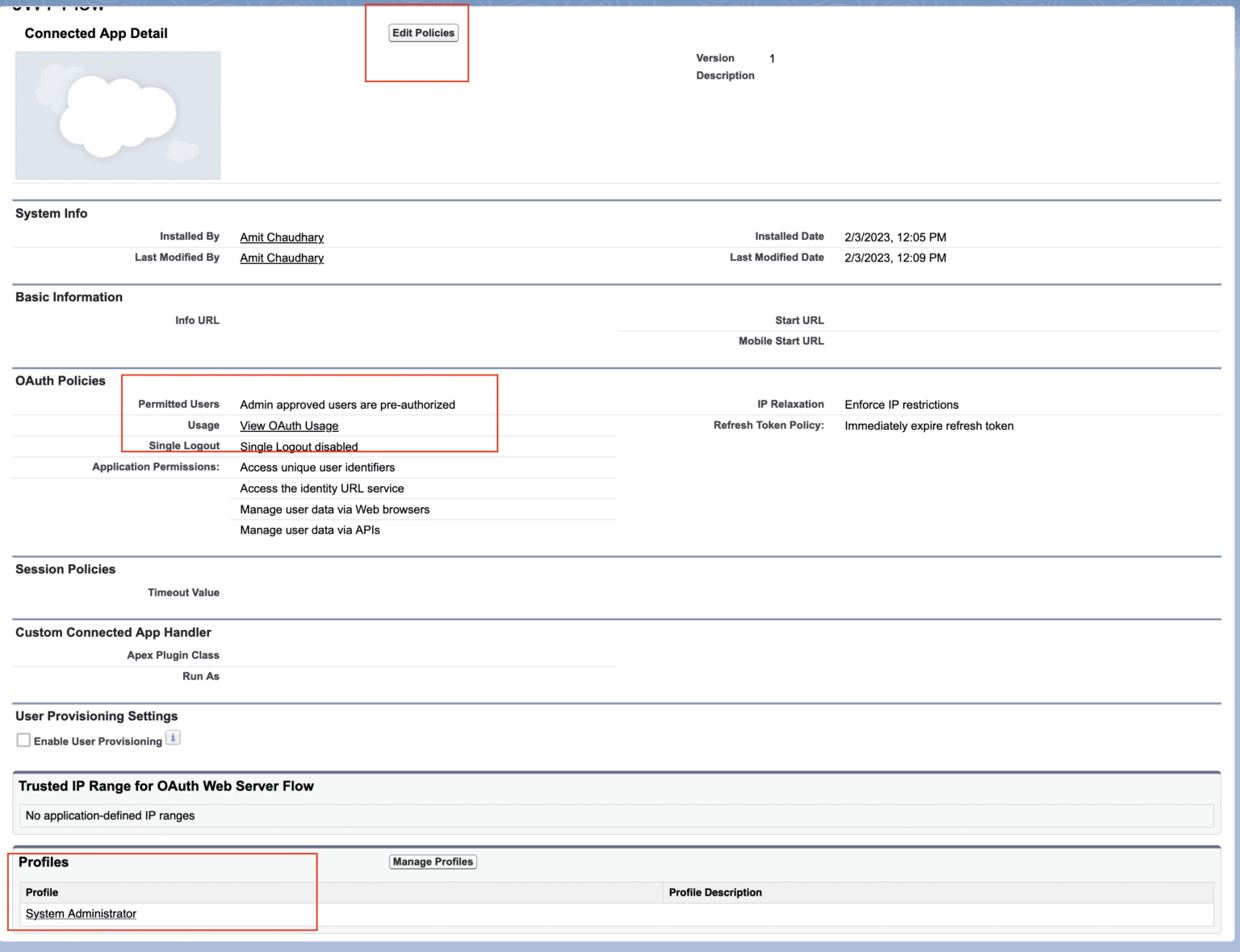
Task: Enable the Enable User Provisioning checkbox
Action: click(x=23, y=740)
